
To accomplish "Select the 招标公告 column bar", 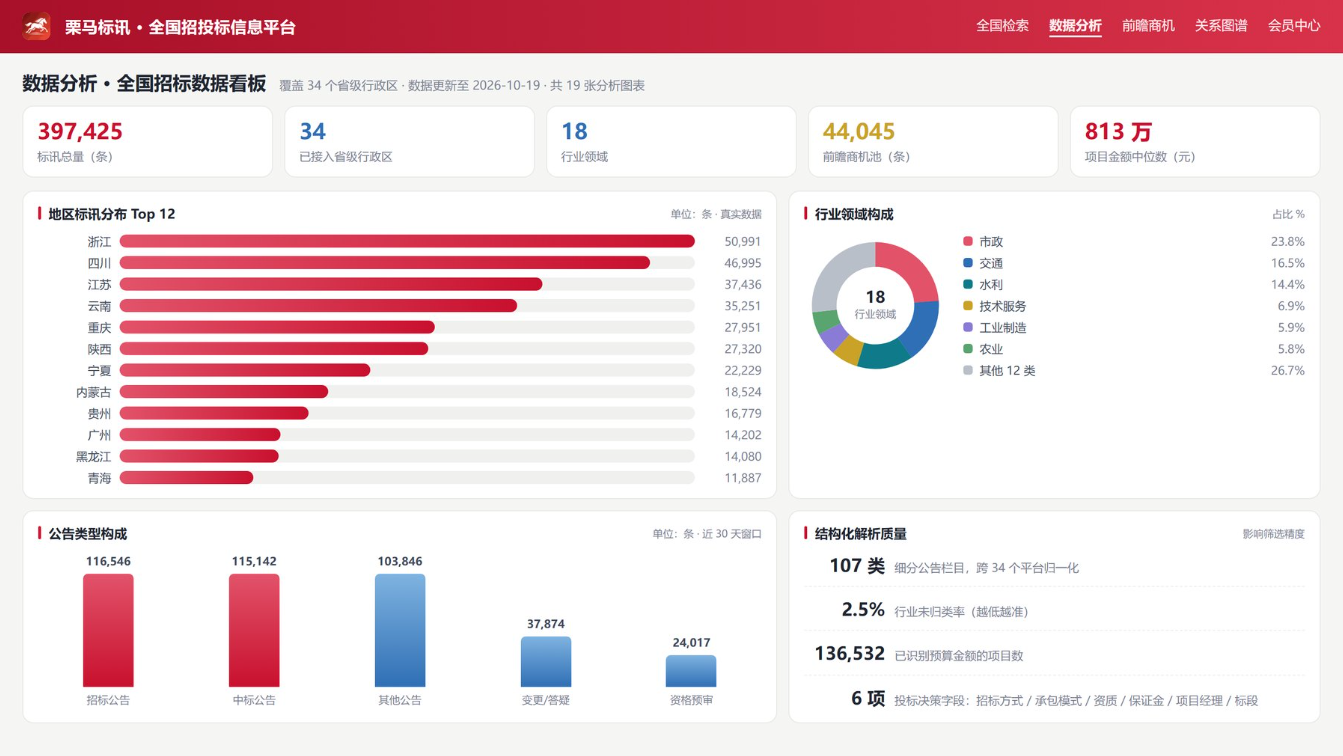I will click(x=108, y=630).
